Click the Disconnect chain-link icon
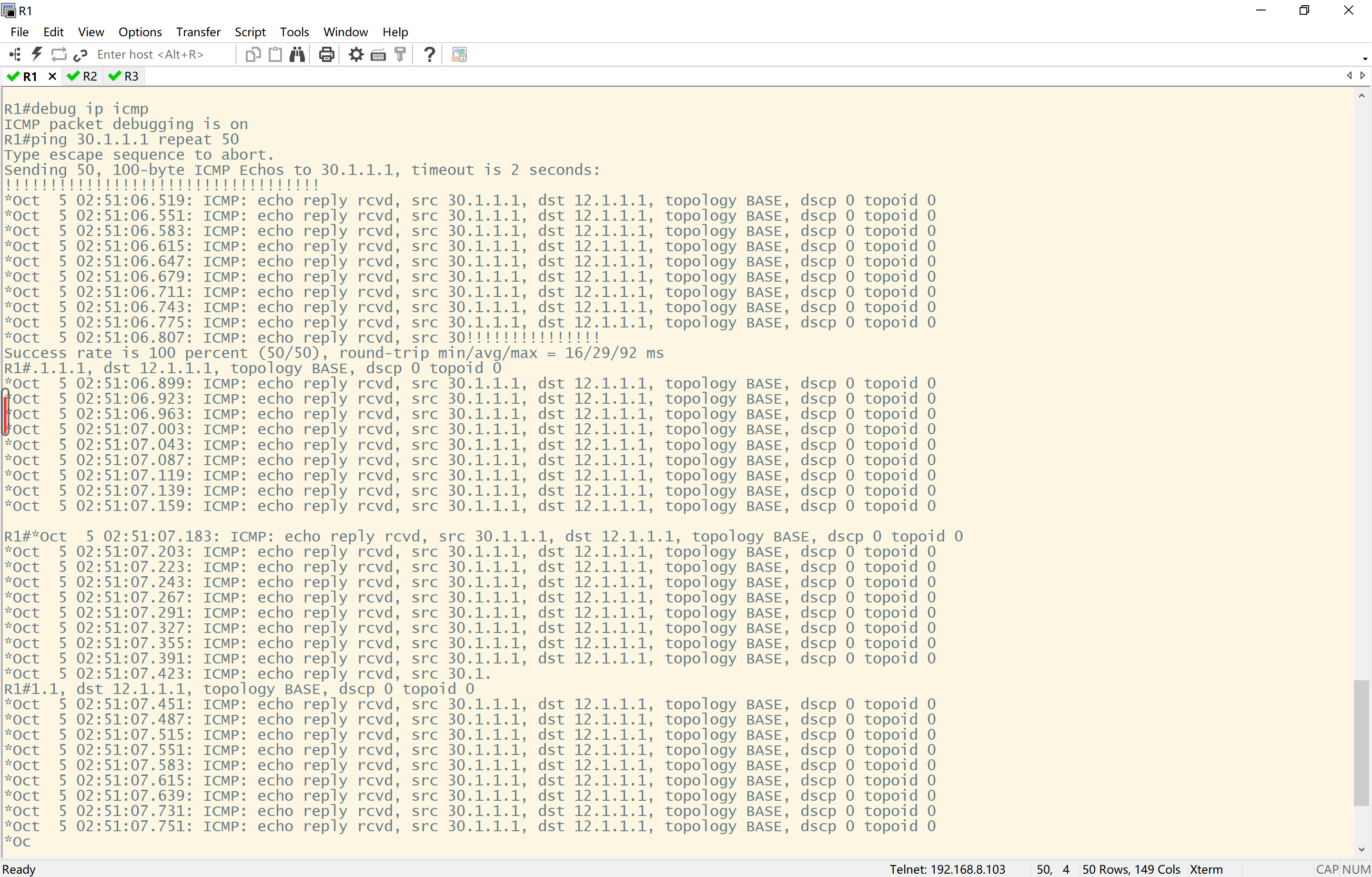The height and width of the screenshot is (877, 1372). click(x=81, y=54)
